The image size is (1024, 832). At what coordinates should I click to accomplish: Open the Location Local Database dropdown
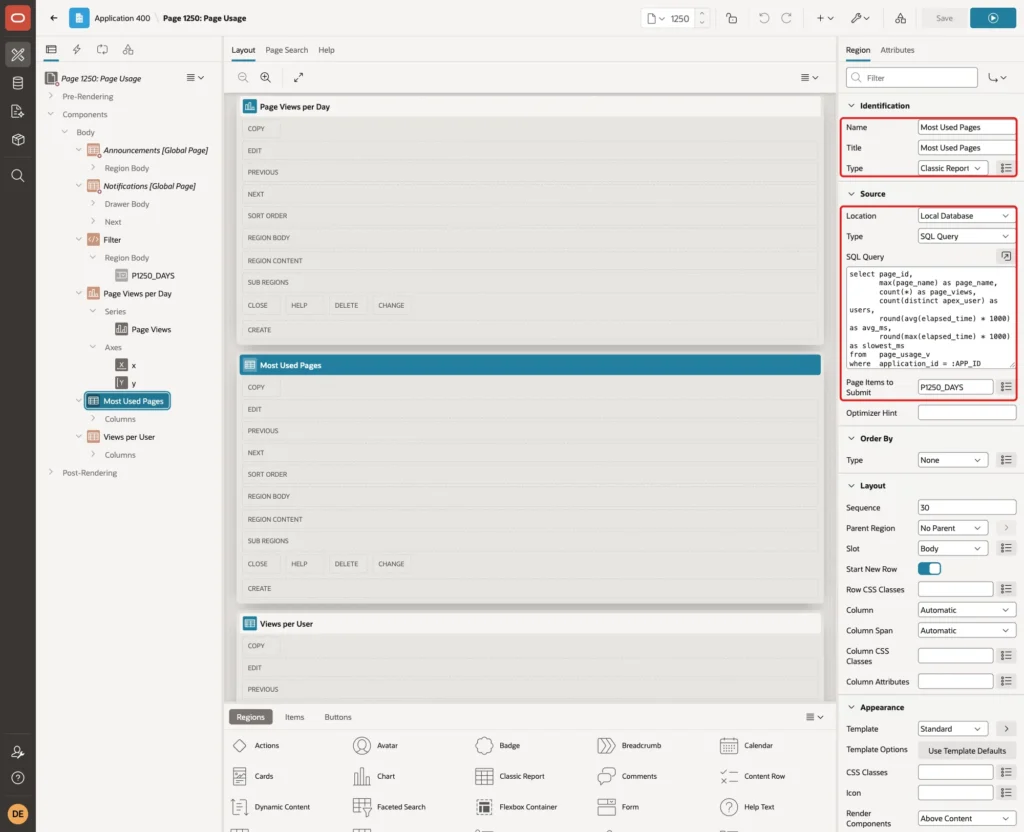(x=967, y=216)
